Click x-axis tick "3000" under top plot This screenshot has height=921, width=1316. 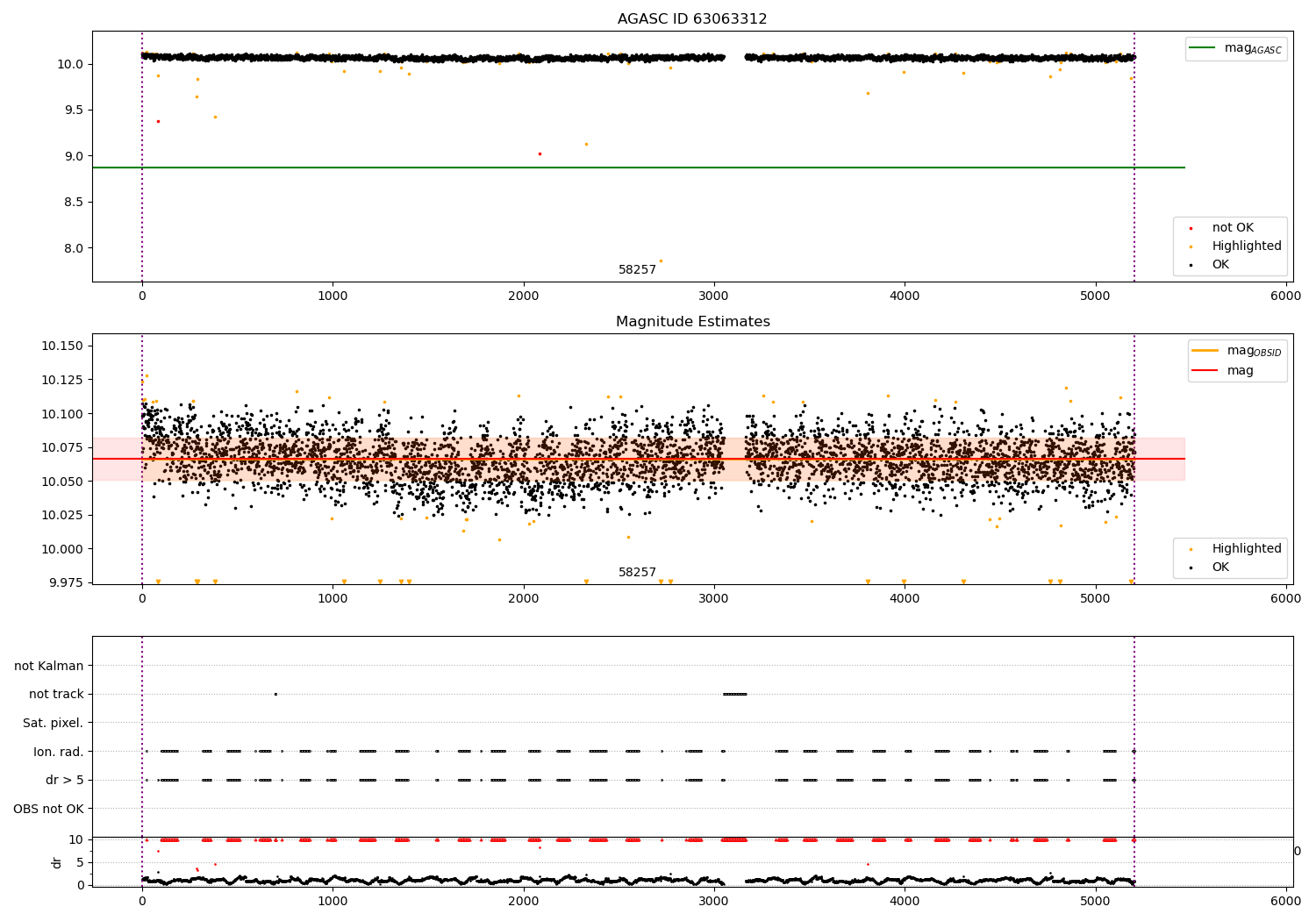(714, 296)
